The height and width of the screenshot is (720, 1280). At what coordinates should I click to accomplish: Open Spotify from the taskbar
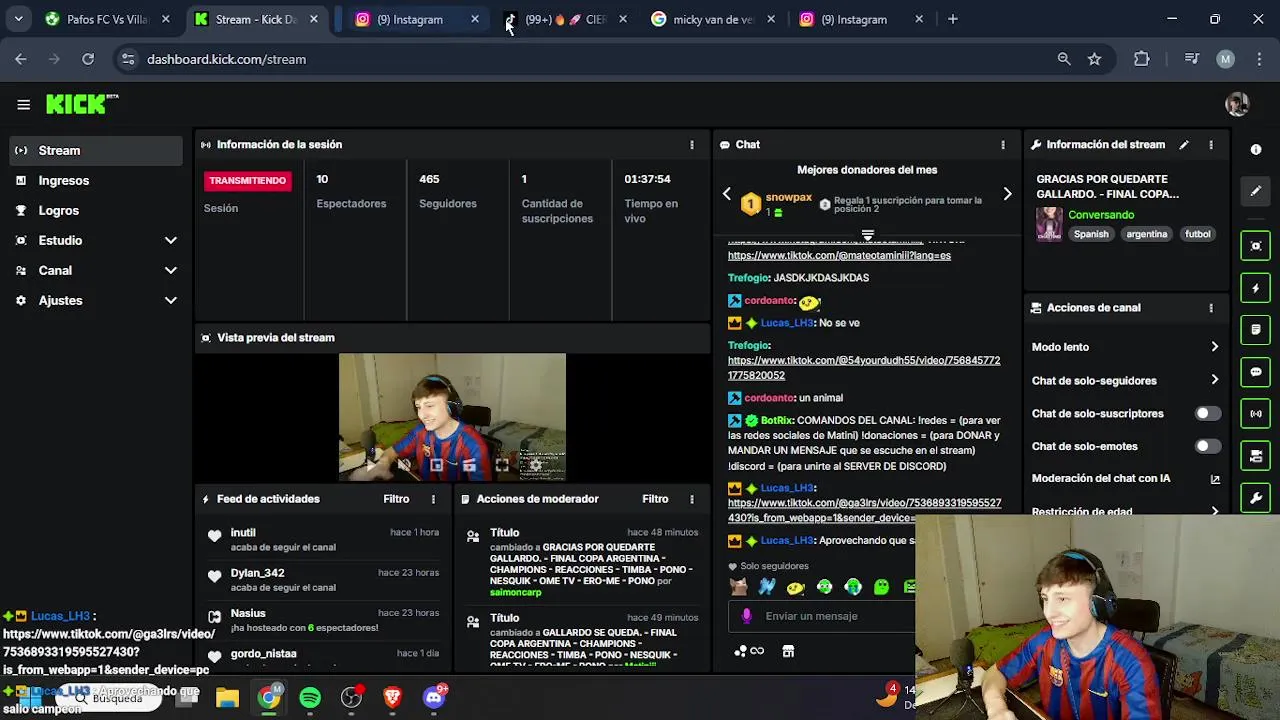point(310,697)
